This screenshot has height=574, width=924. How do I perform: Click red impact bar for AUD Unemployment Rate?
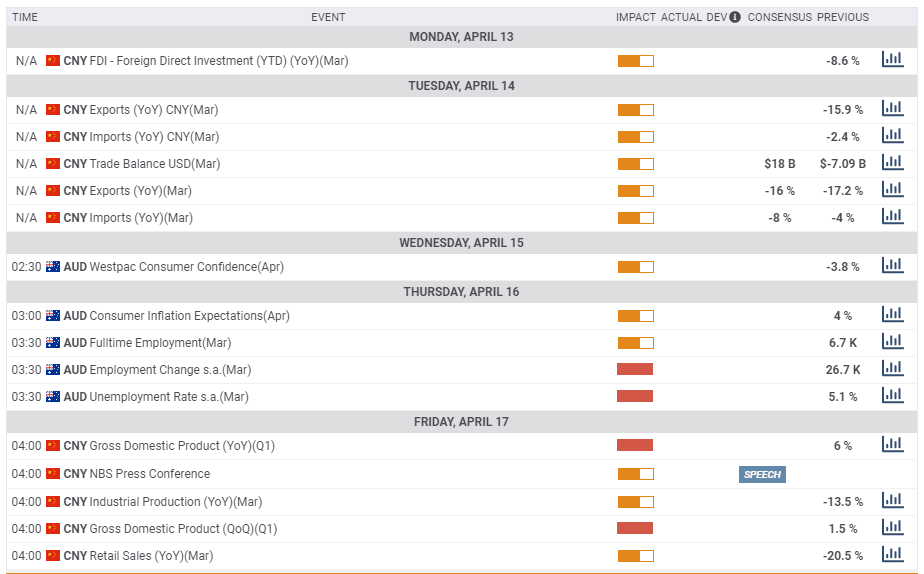[635, 397]
